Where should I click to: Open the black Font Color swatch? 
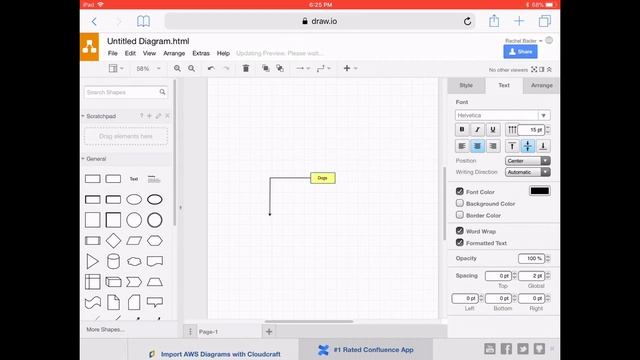[x=540, y=191]
